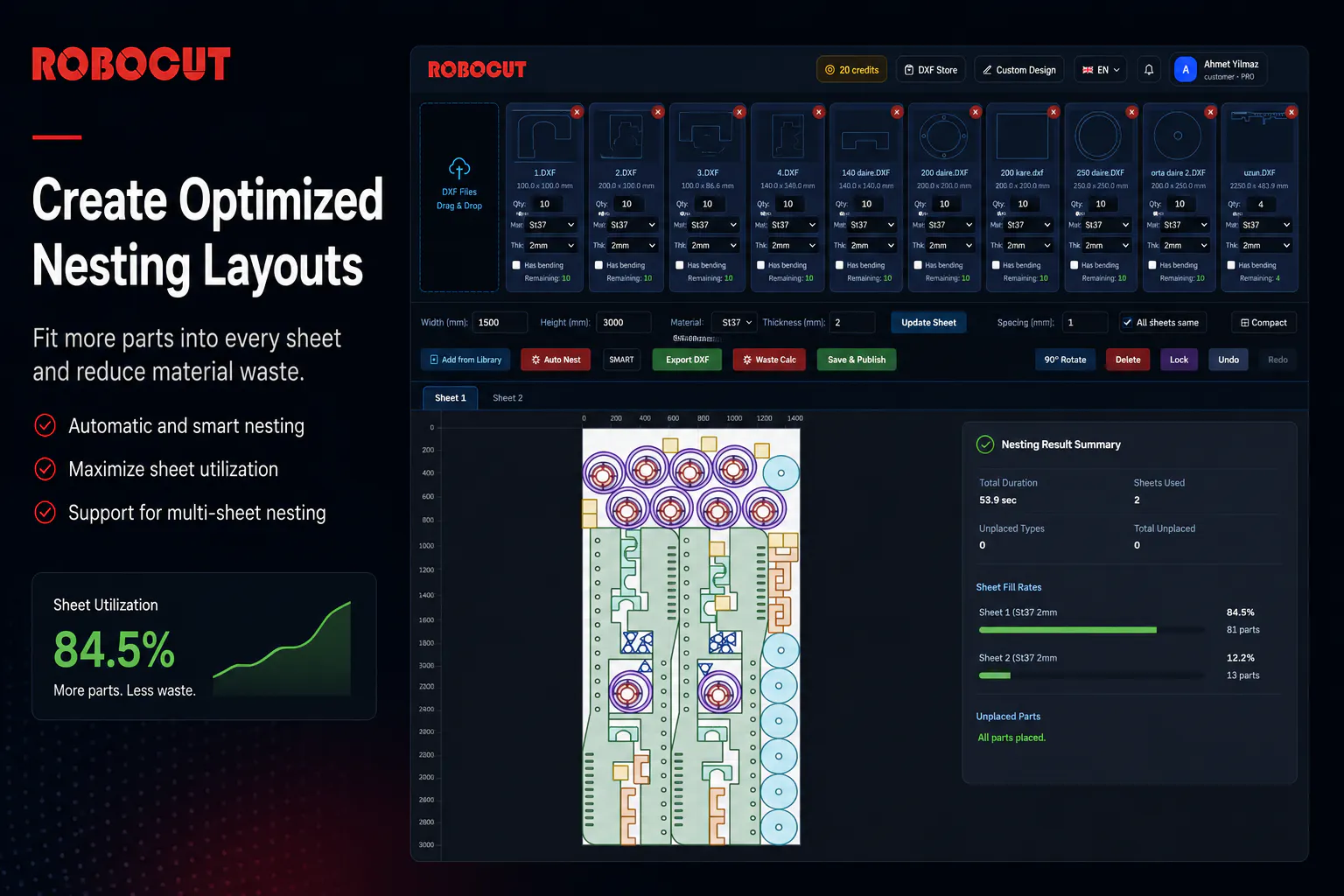Viewport: 1344px width, 896px height.
Task: Click Save & Publish
Action: tap(857, 360)
